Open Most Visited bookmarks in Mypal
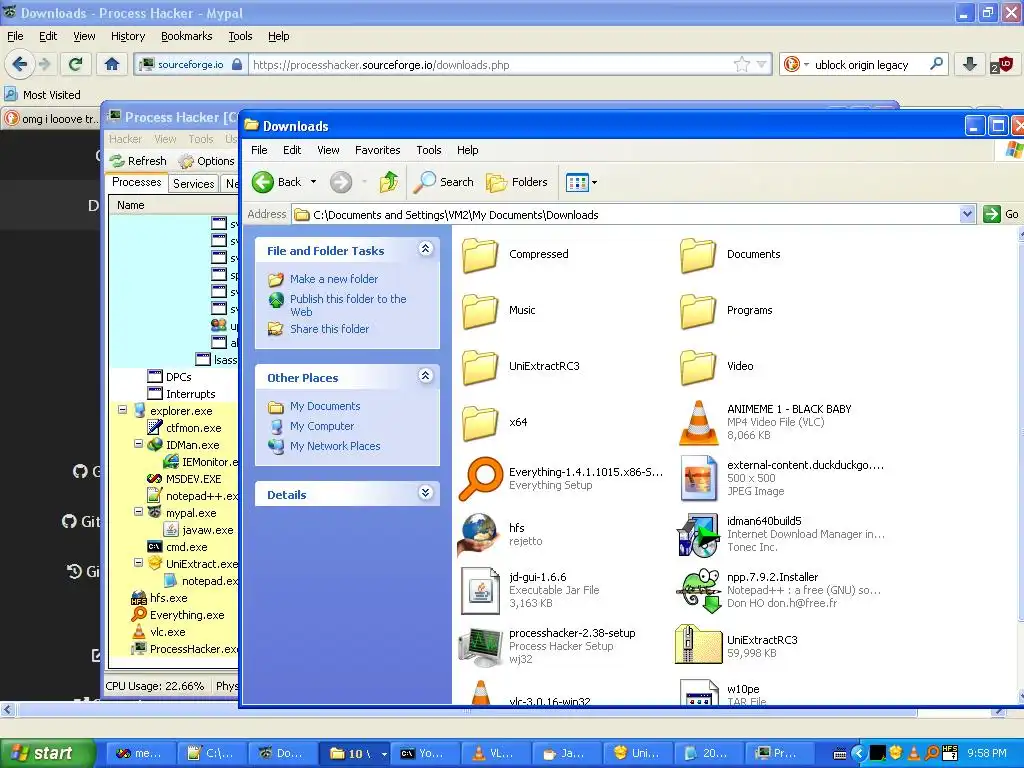The image size is (1024, 768). click(43, 95)
